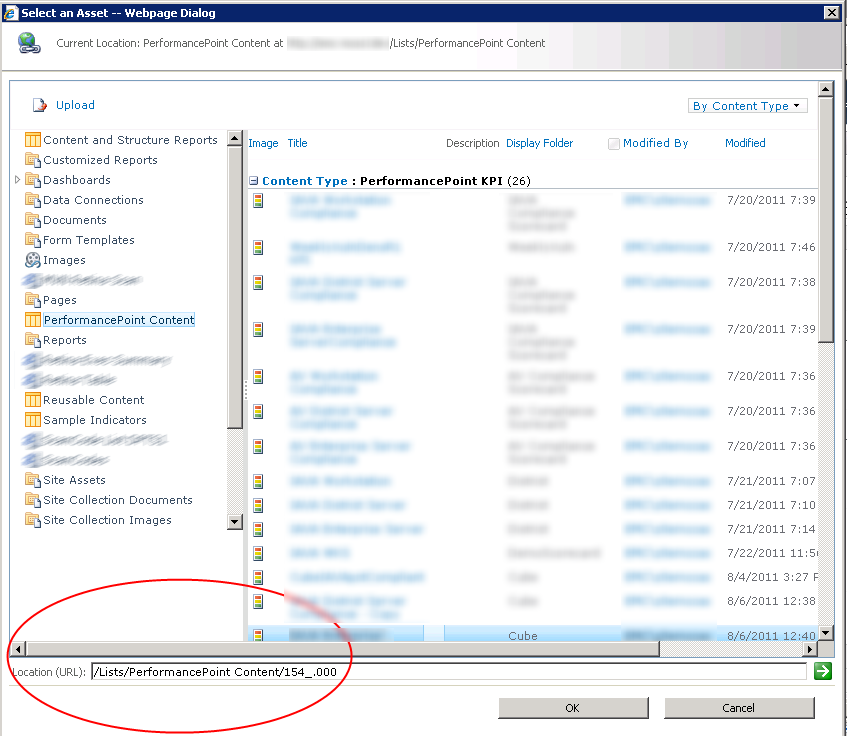Viewport: 847px width, 736px height.
Task: Click the Dashboards library icon
Action: (x=32, y=180)
